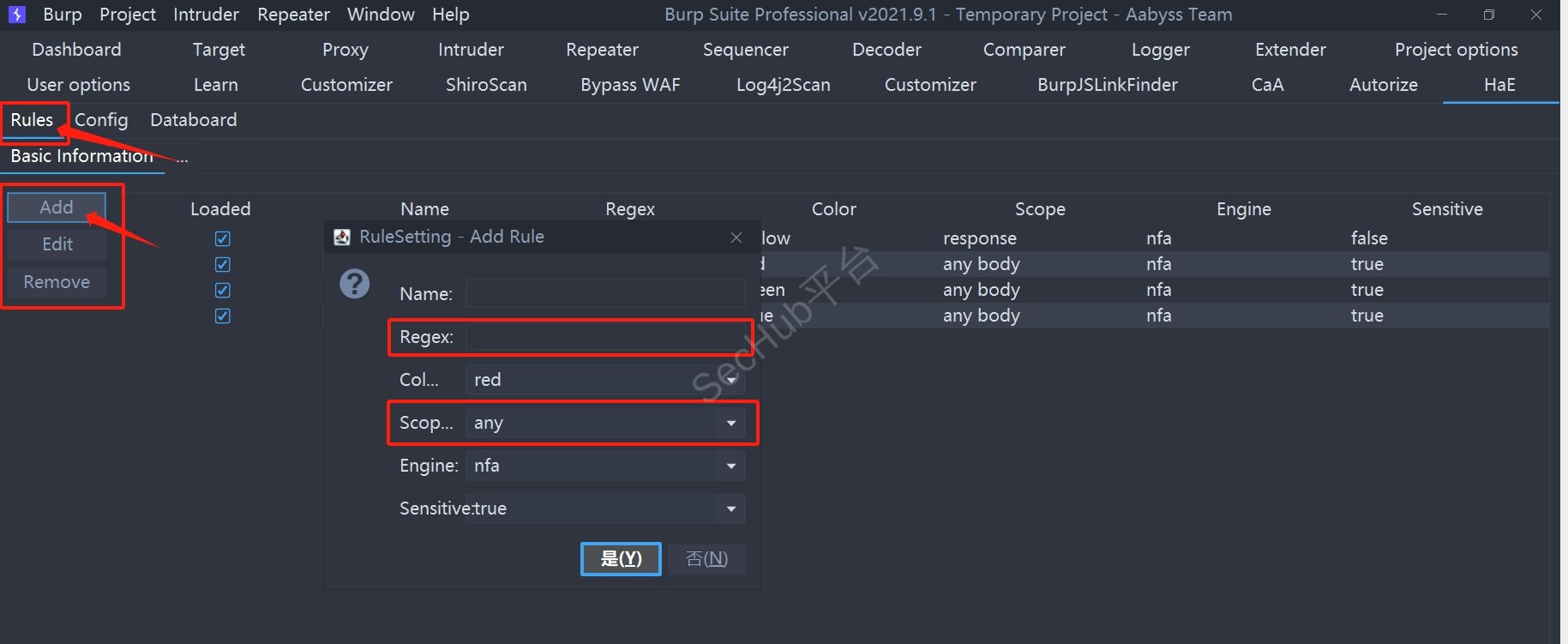The height and width of the screenshot is (644, 1568).
Task: Expand the Sensitive dropdown set to true
Action: click(604, 509)
